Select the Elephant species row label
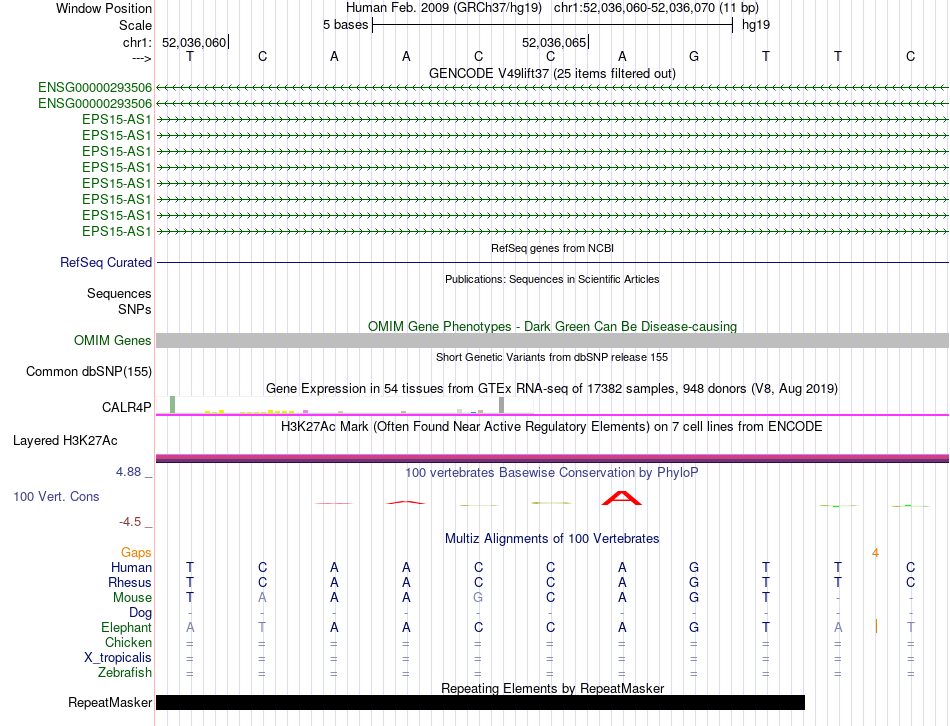The width and height of the screenshot is (950, 726). pos(126,627)
